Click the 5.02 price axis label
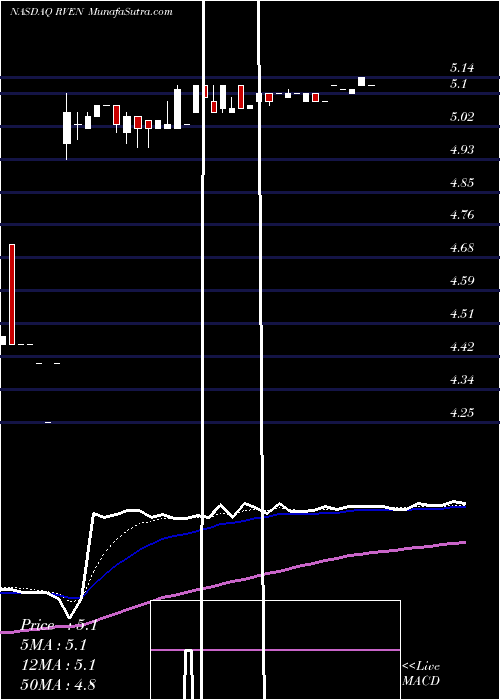This screenshot has width=500, height=700. [462, 117]
